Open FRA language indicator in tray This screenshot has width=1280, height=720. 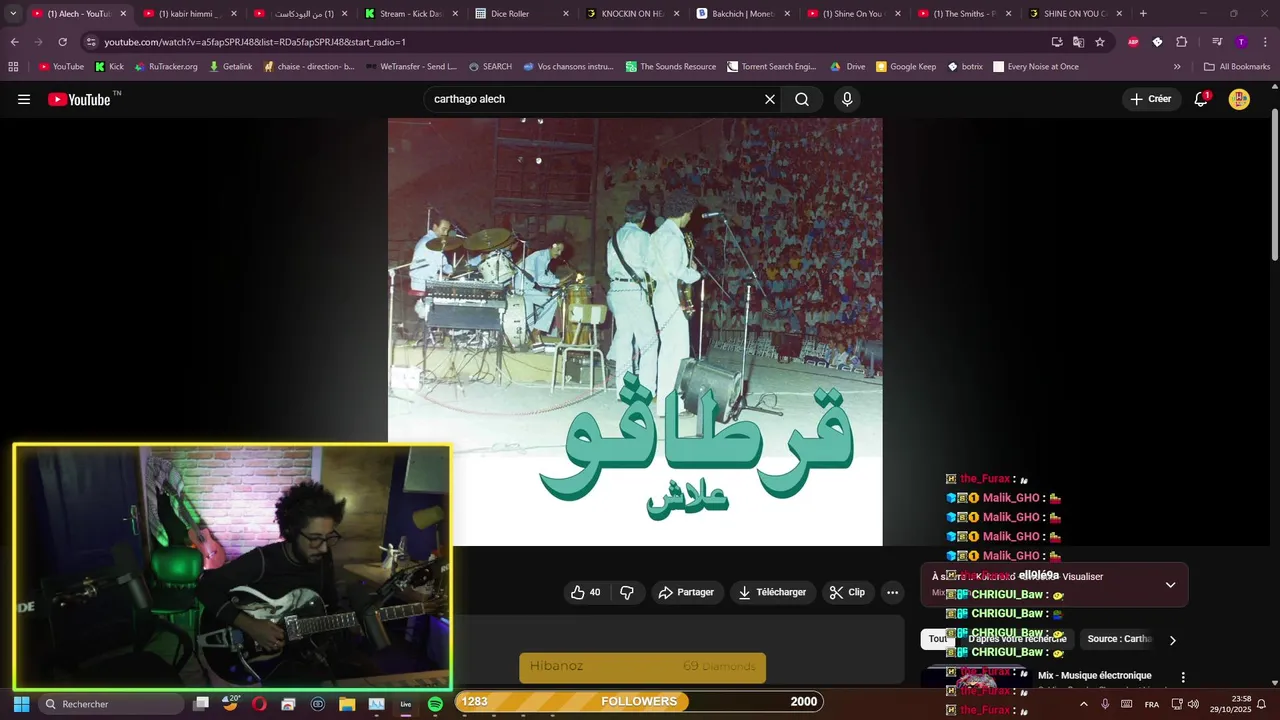pos(1152,704)
